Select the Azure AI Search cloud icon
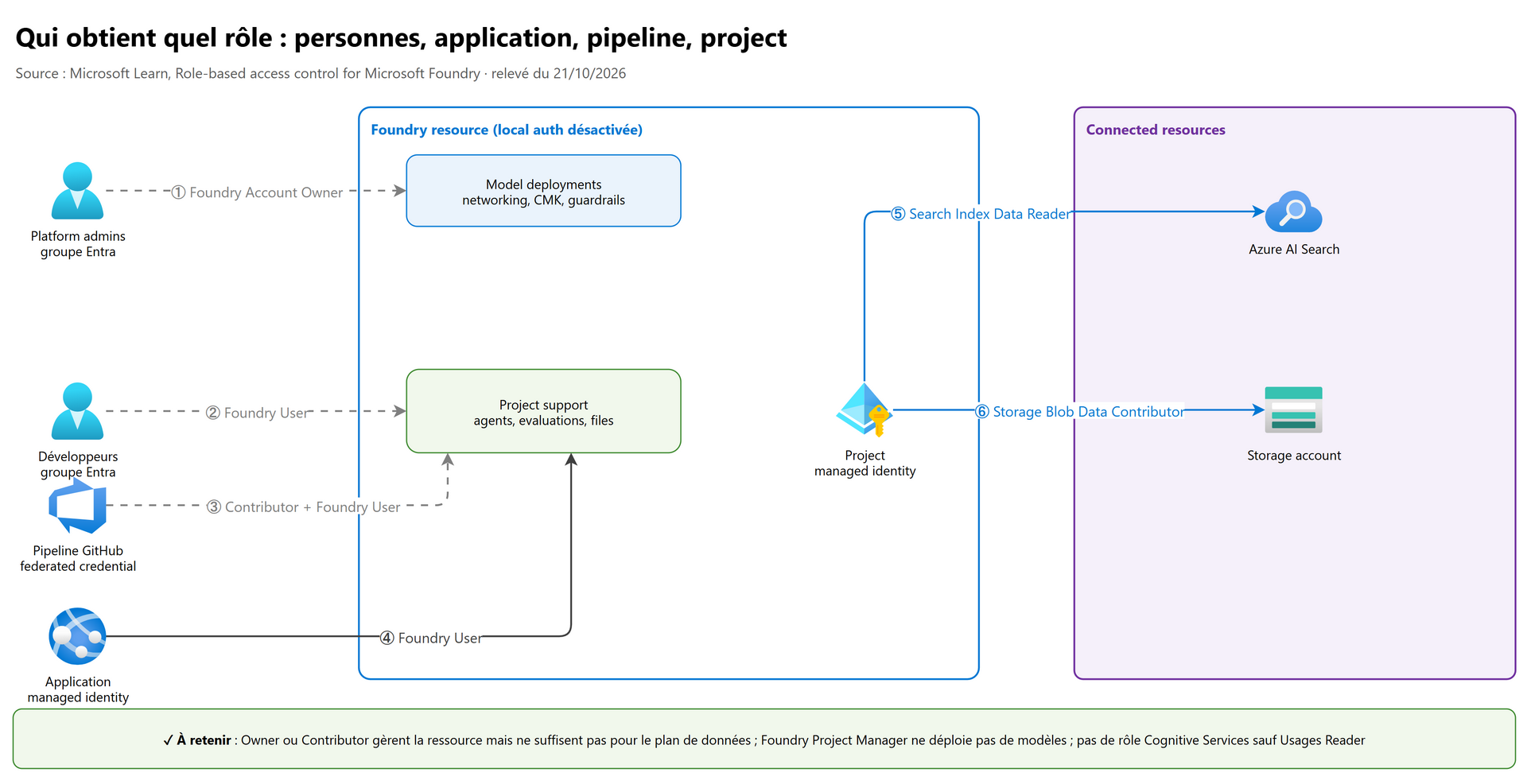1531x784 pixels. point(1294,212)
